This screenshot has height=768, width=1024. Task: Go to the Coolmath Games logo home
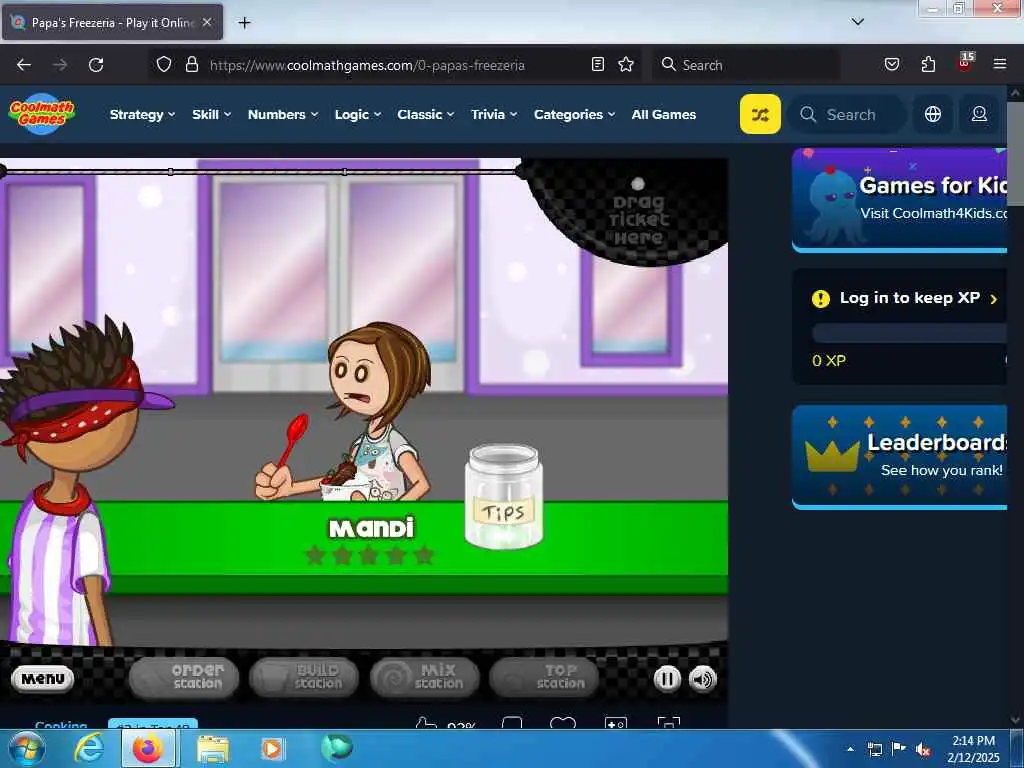pos(42,114)
